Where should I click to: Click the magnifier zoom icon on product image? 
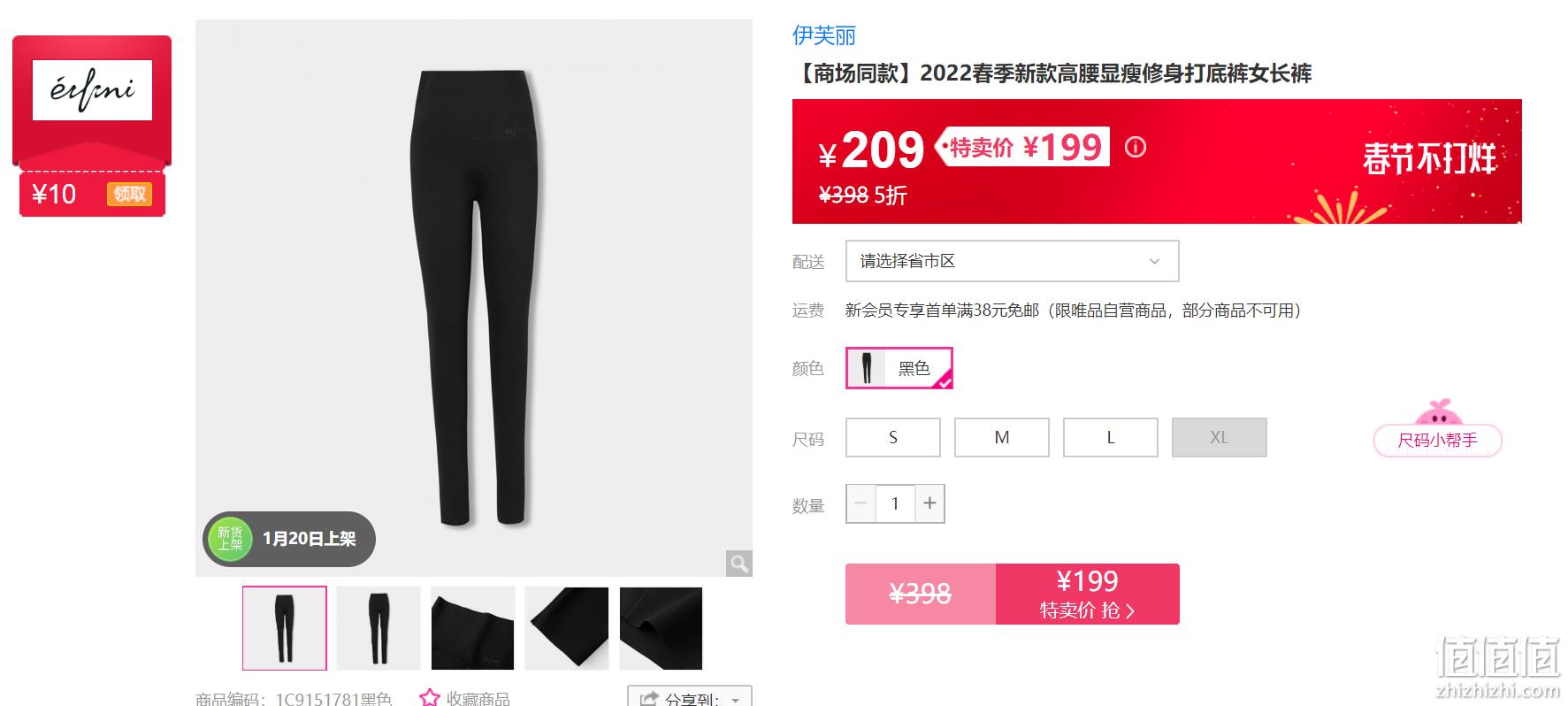pyautogui.click(x=738, y=563)
